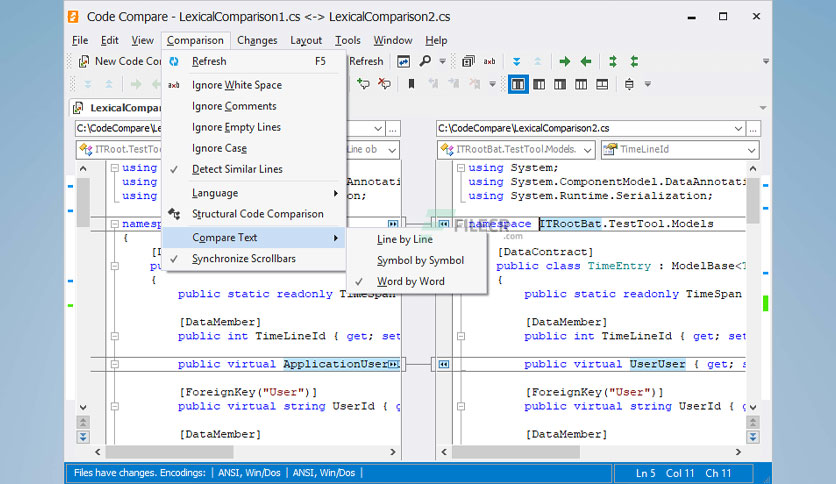Click Structural Code Comparison menu icon

pyautogui.click(x=174, y=214)
